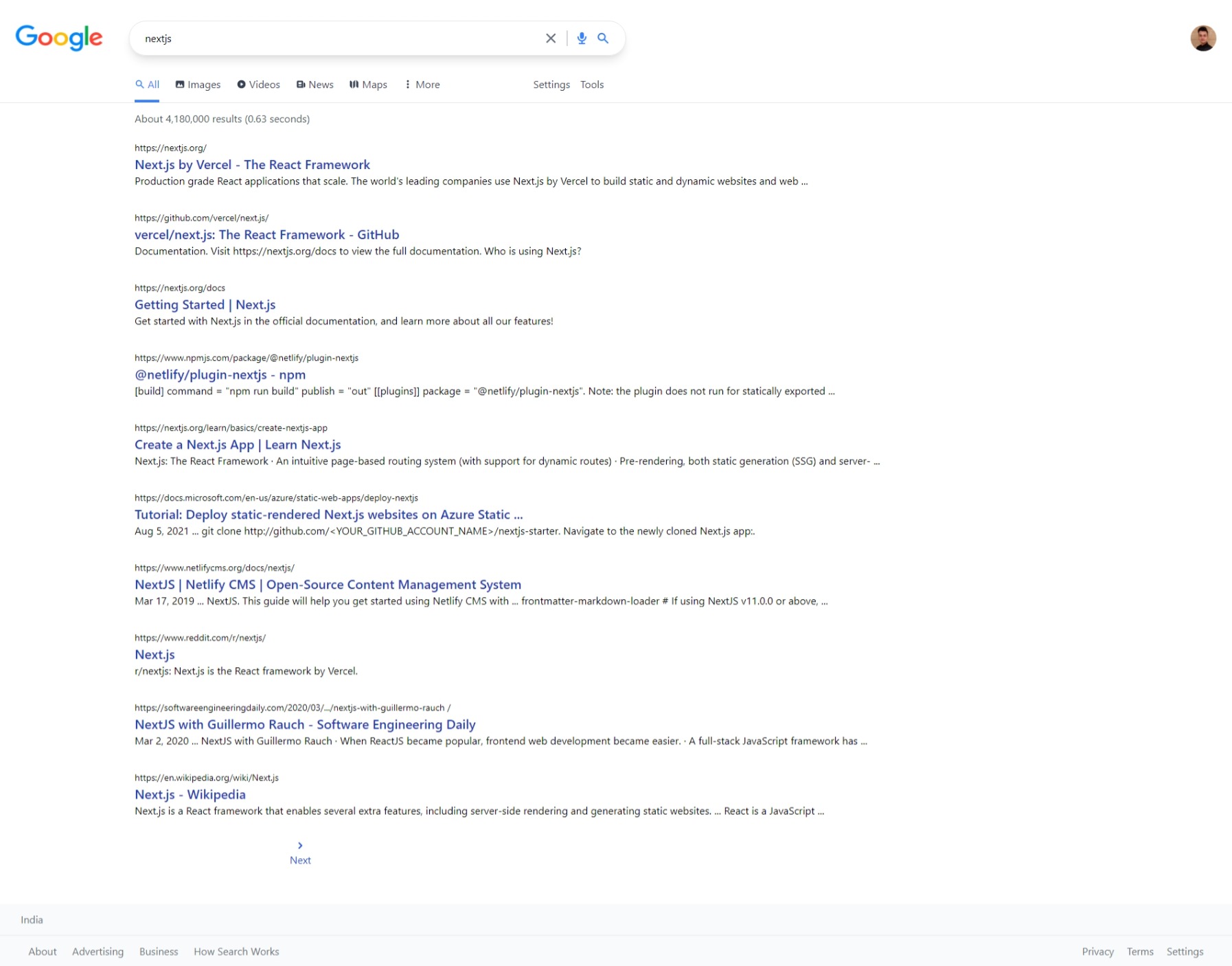Click the https://nextjs.org/ URL text
1232x966 pixels.
pos(170,148)
